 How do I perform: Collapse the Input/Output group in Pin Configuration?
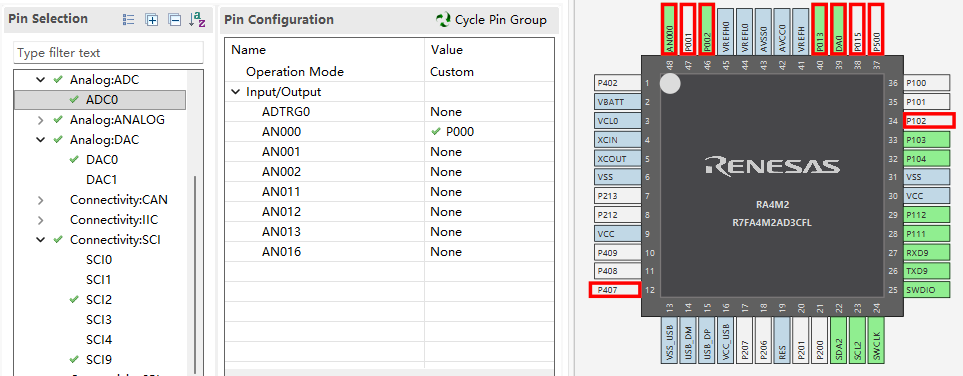(x=235, y=92)
